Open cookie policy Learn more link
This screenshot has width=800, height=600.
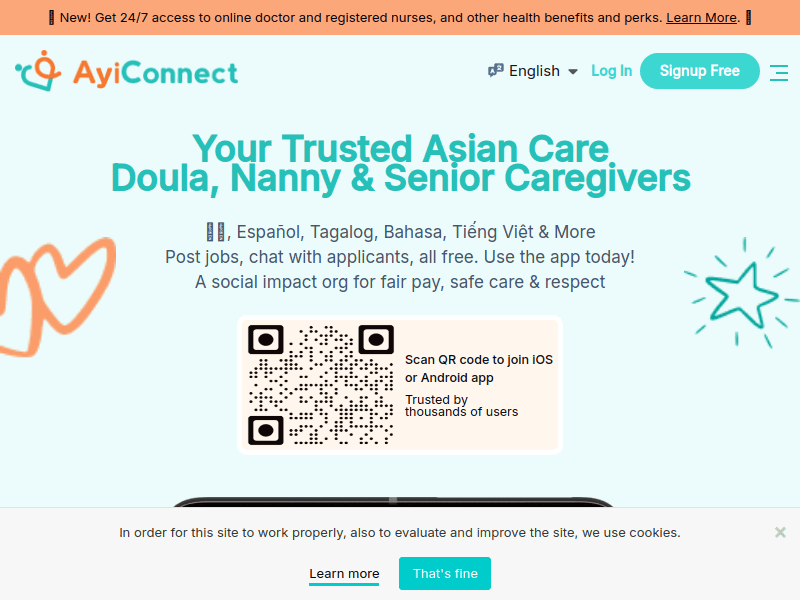point(344,574)
